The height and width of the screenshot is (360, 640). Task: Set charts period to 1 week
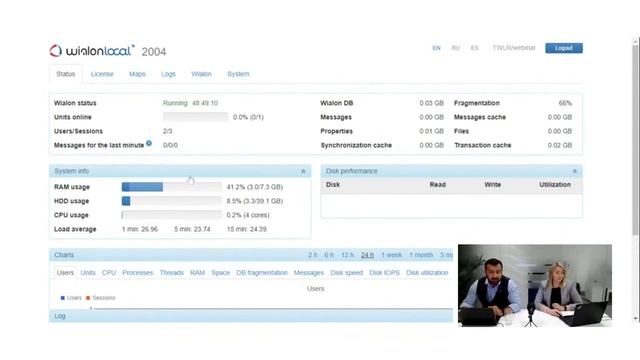point(391,255)
